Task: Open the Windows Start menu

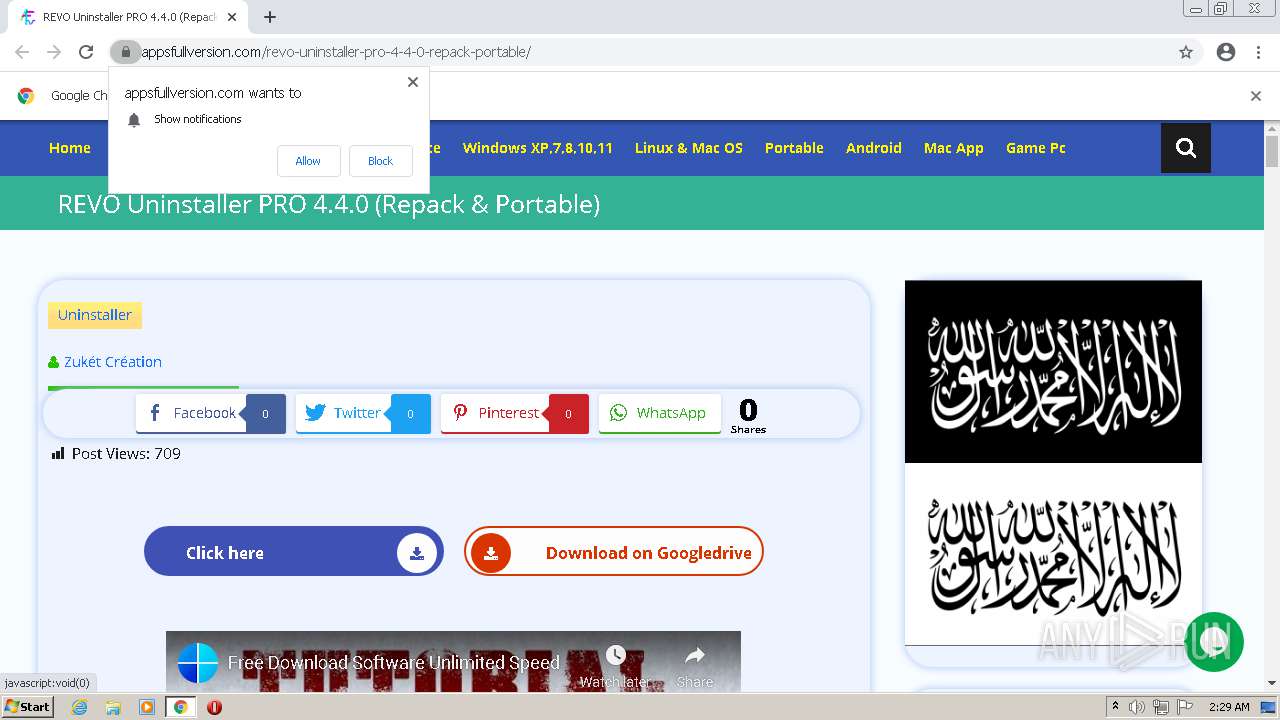Action: 27,707
